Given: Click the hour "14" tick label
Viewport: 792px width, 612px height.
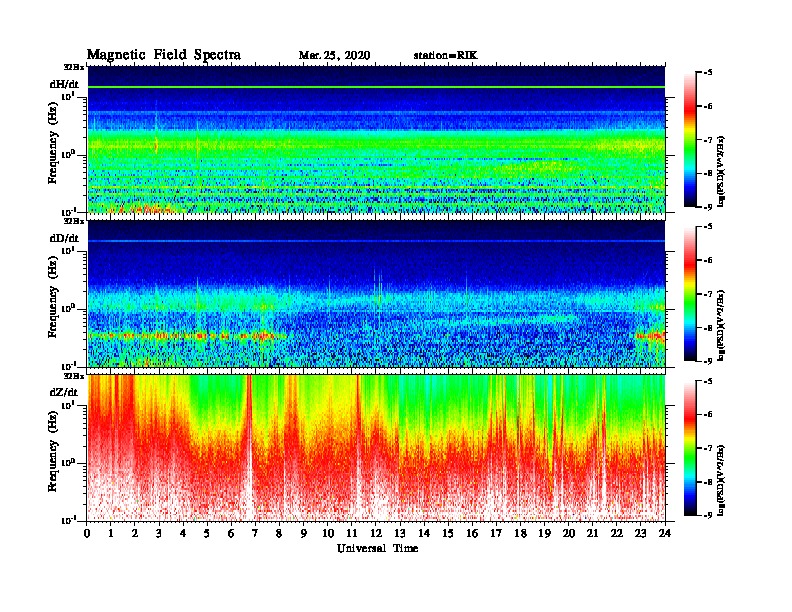Looking at the screenshot, I should (x=424, y=533).
